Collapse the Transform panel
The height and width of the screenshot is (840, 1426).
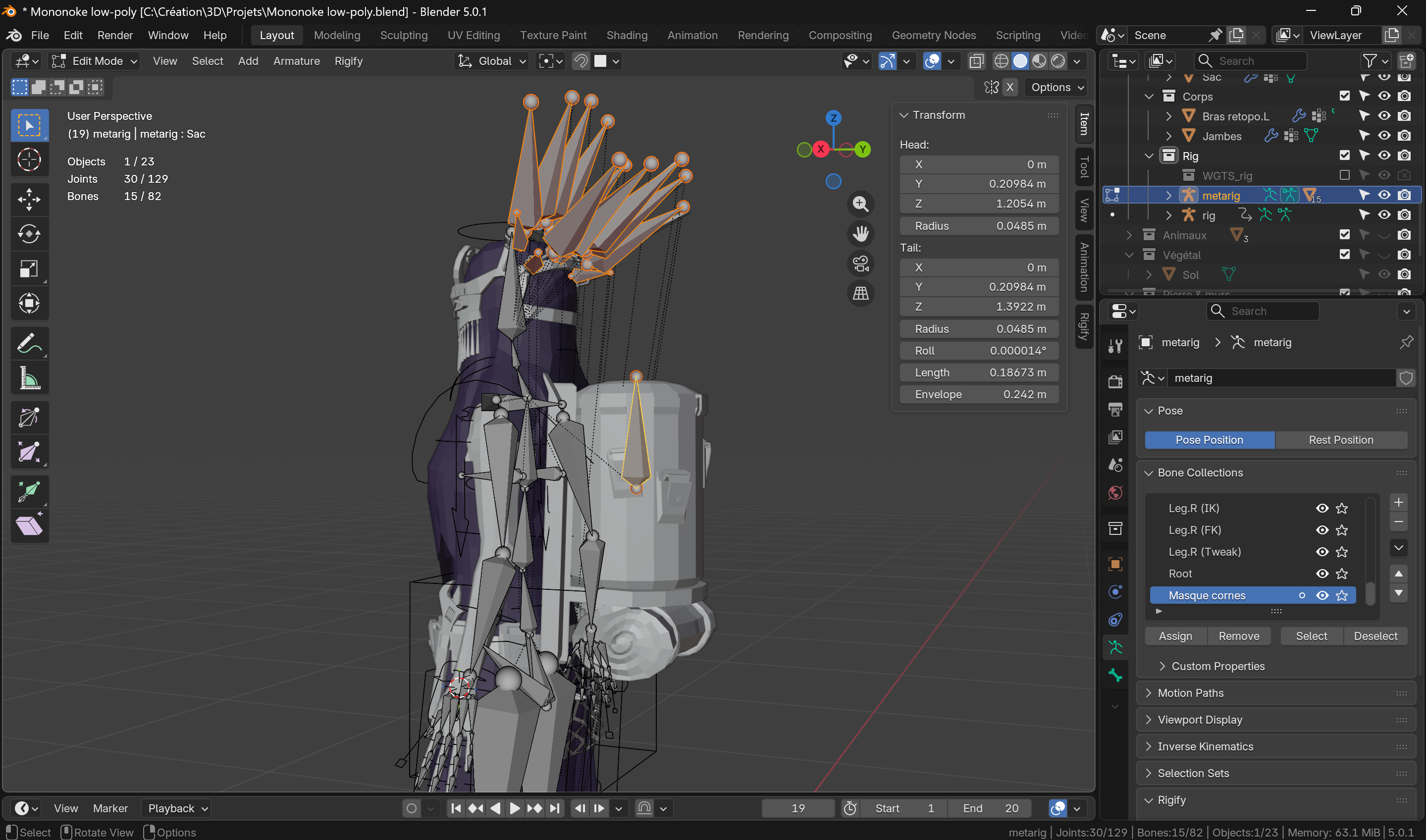point(903,115)
